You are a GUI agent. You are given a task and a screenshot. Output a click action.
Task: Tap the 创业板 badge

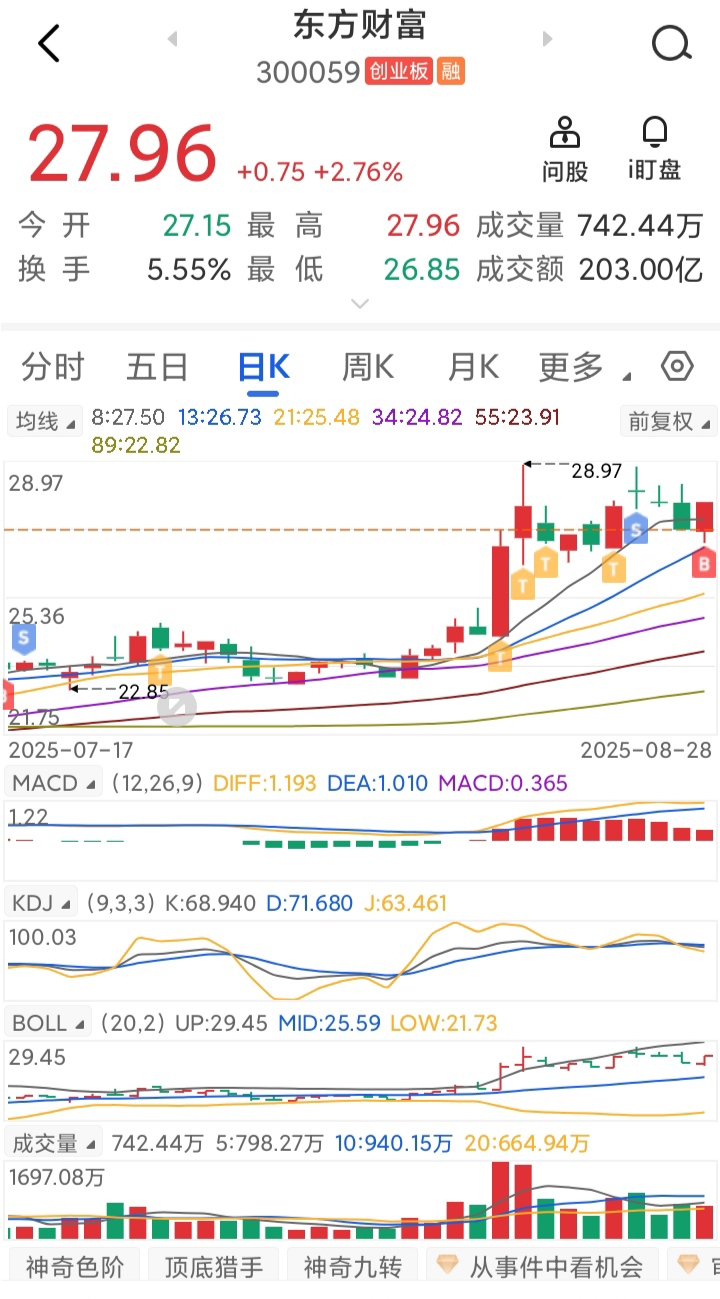[x=398, y=72]
